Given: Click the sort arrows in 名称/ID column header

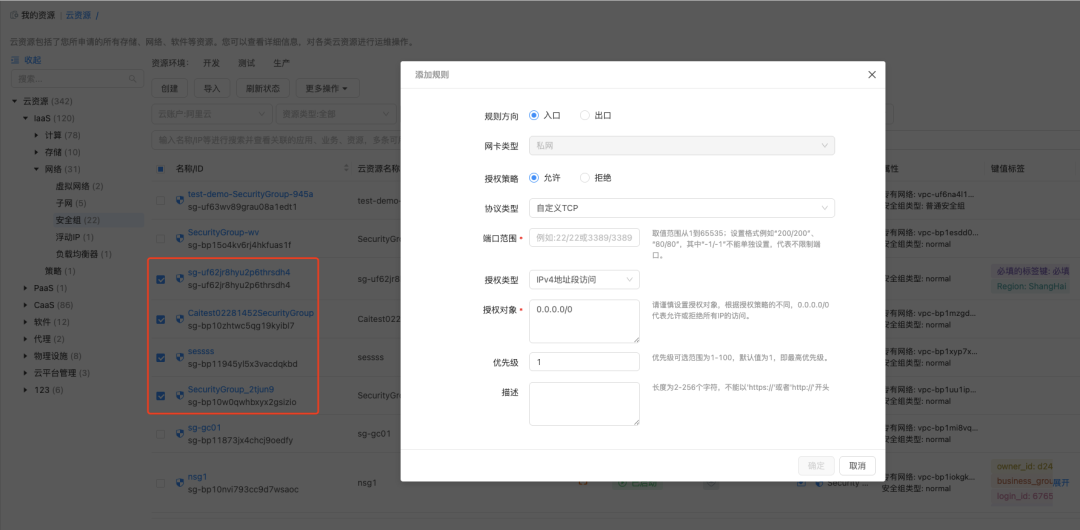Looking at the screenshot, I should 346,169.
